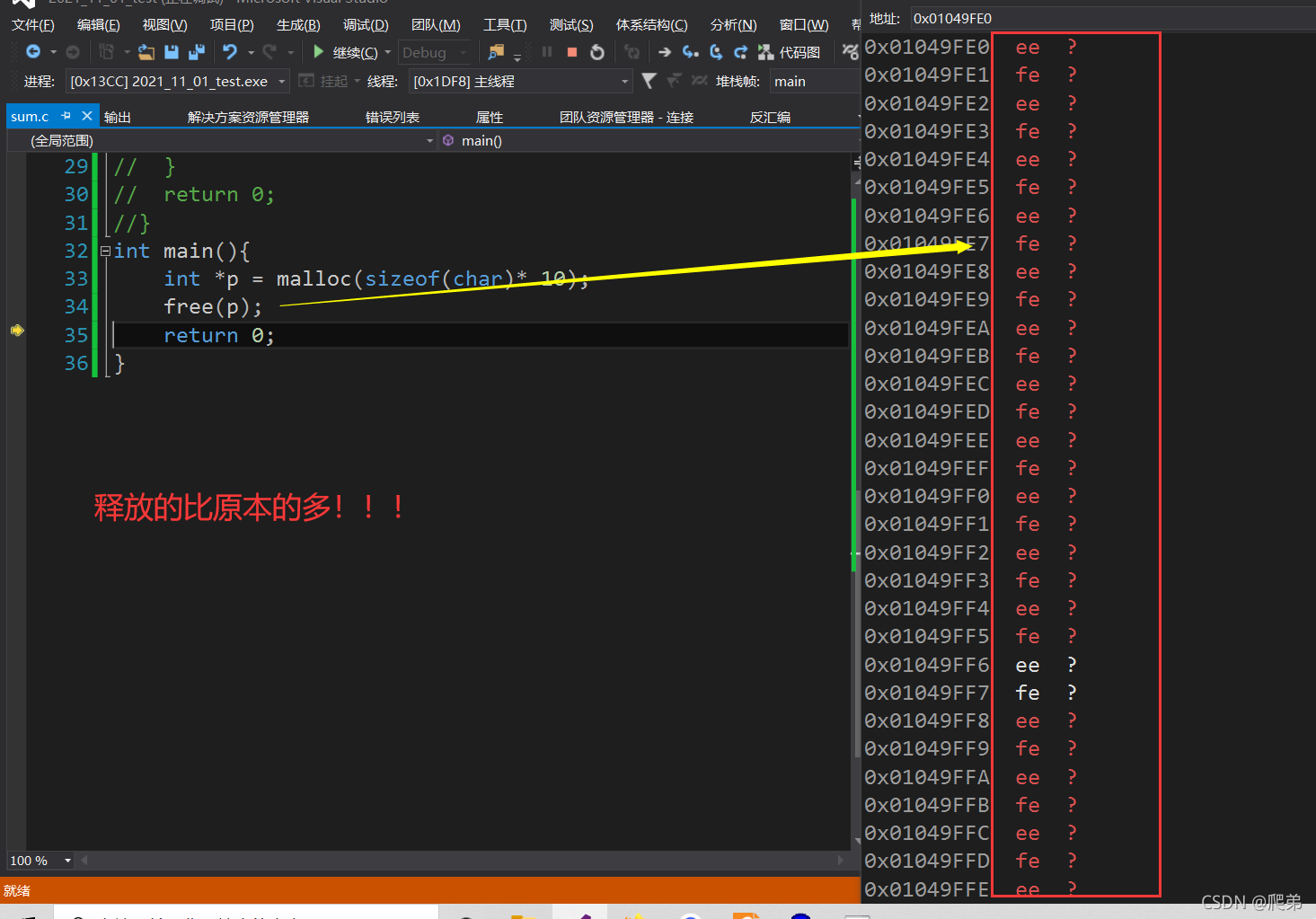Image resolution: width=1316 pixels, height=919 pixels.
Task: Click the Step Out icon
Action: 741,52
